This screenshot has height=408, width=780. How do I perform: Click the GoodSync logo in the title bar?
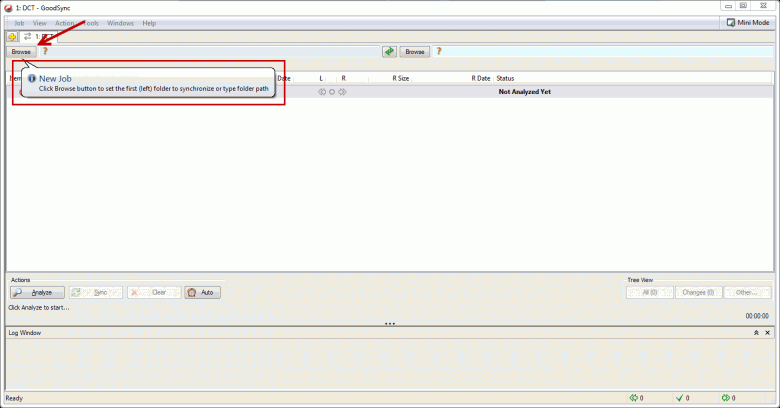8,8
